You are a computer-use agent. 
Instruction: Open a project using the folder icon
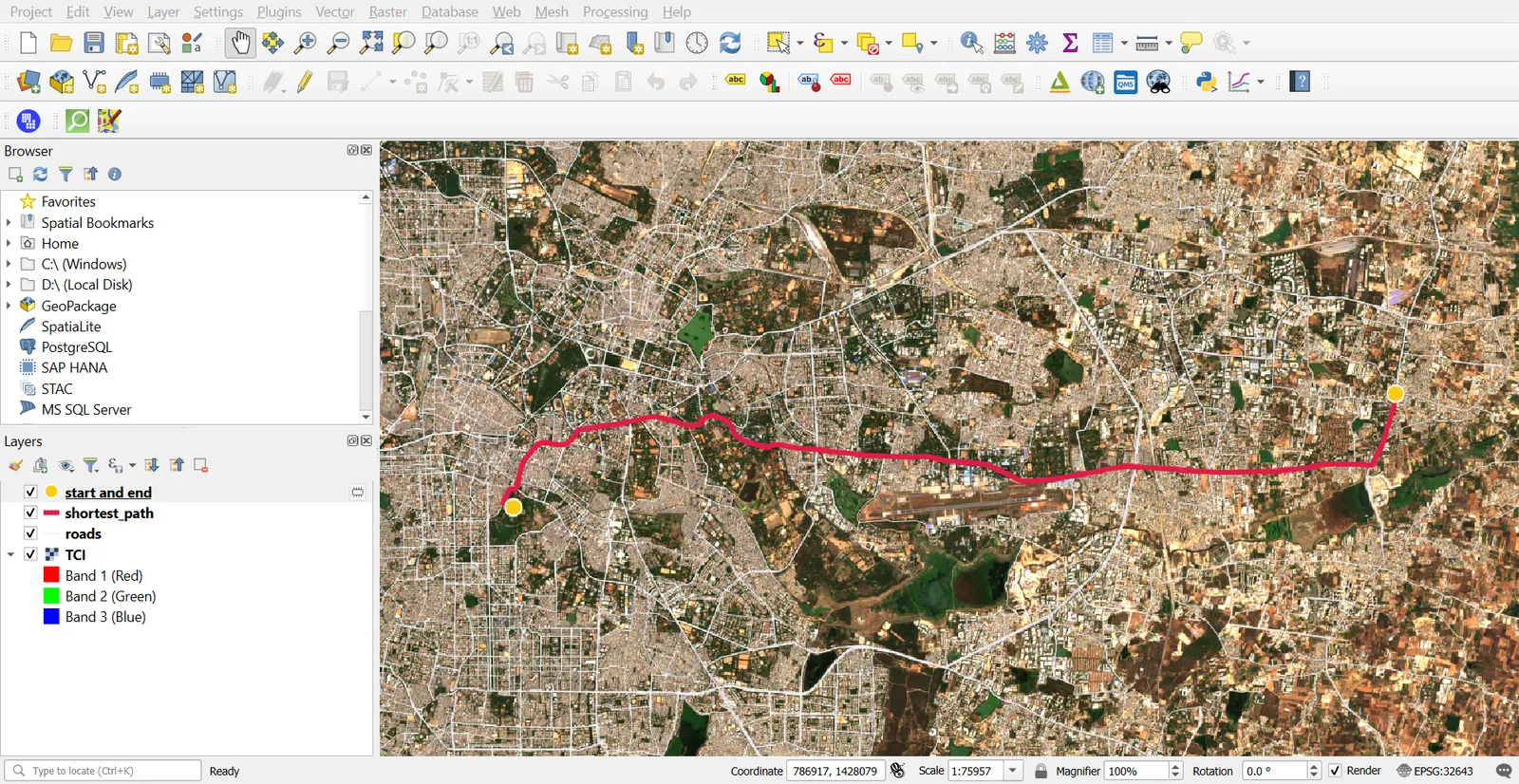click(61, 43)
